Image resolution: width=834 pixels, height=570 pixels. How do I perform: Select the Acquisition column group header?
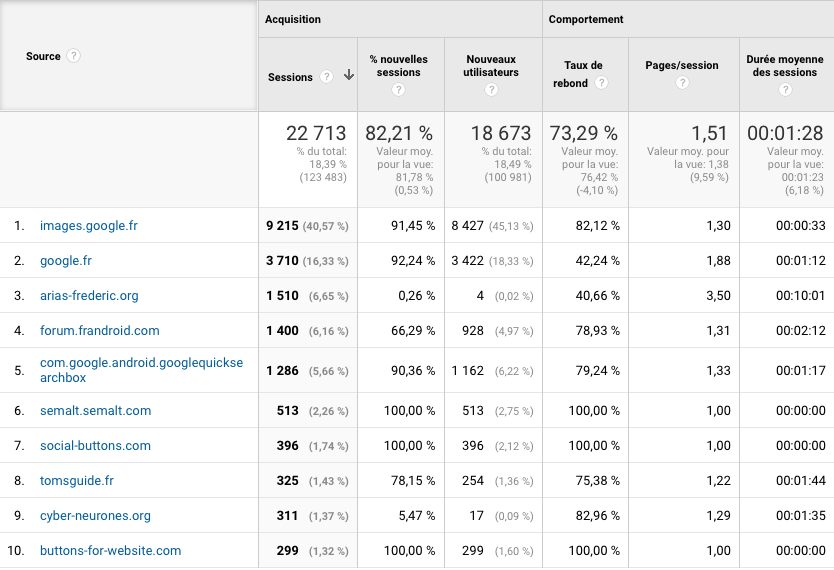(293, 19)
